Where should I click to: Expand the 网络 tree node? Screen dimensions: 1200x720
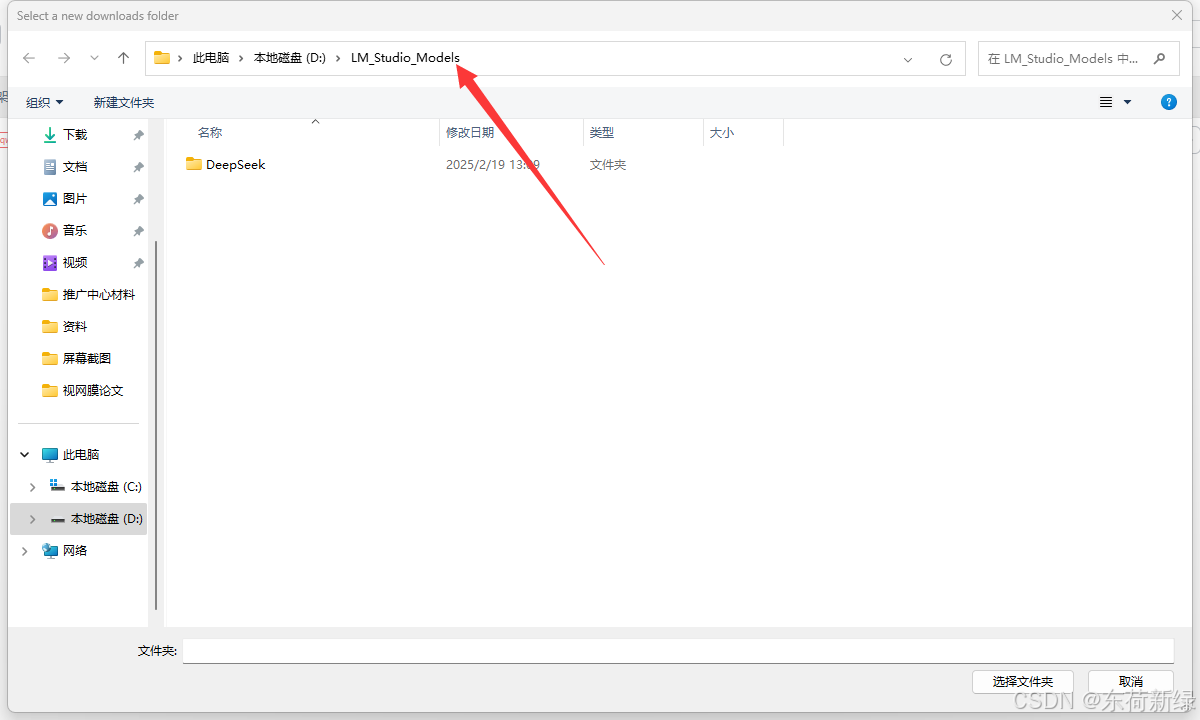coord(25,550)
